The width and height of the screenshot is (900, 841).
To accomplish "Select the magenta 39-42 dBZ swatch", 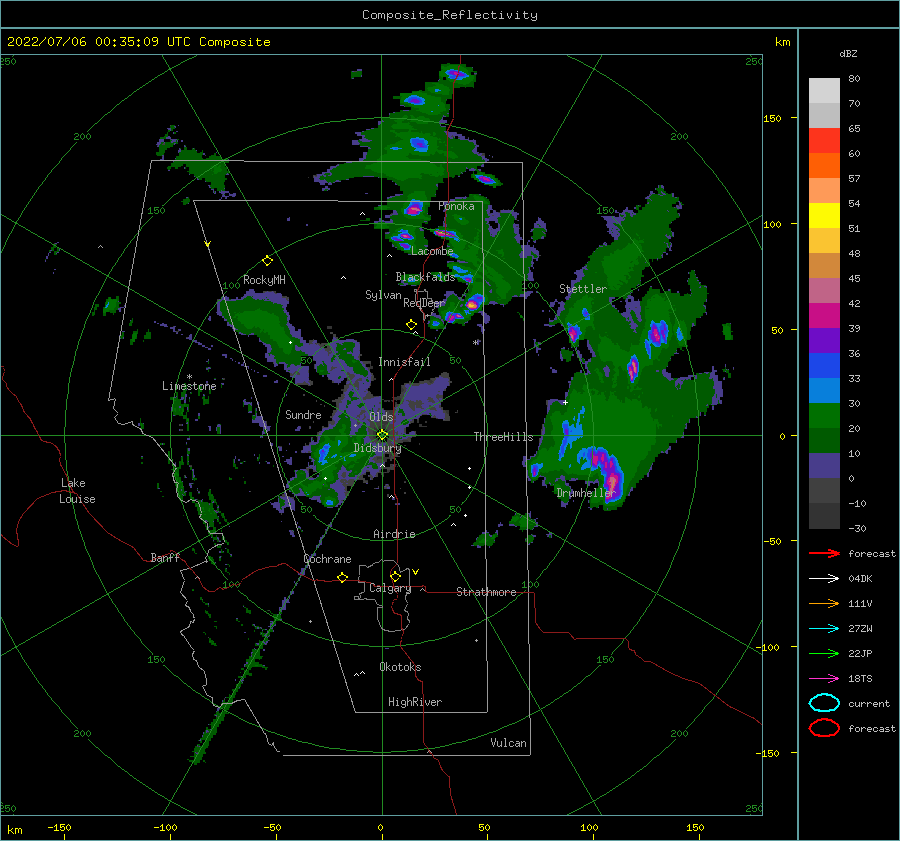I will click(x=824, y=316).
